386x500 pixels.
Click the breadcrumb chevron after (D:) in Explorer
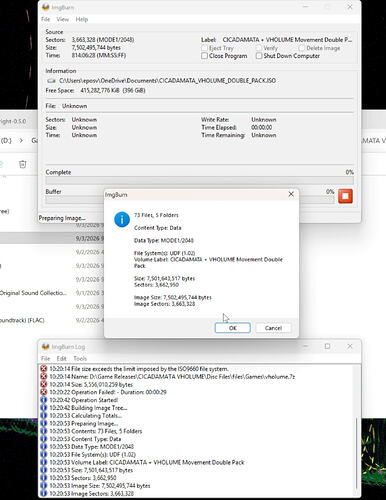click(x=21, y=141)
